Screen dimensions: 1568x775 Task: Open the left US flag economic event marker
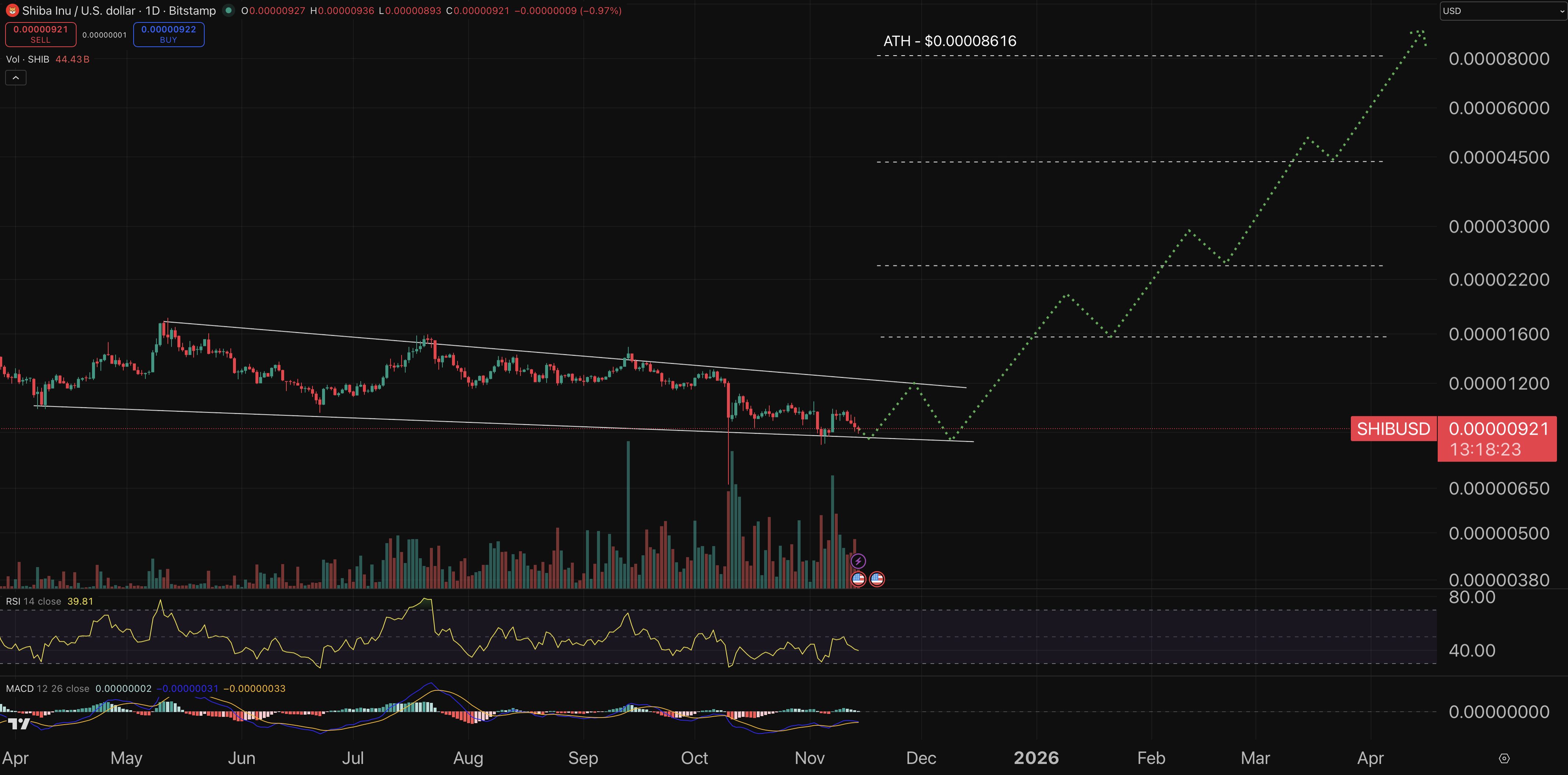(858, 579)
